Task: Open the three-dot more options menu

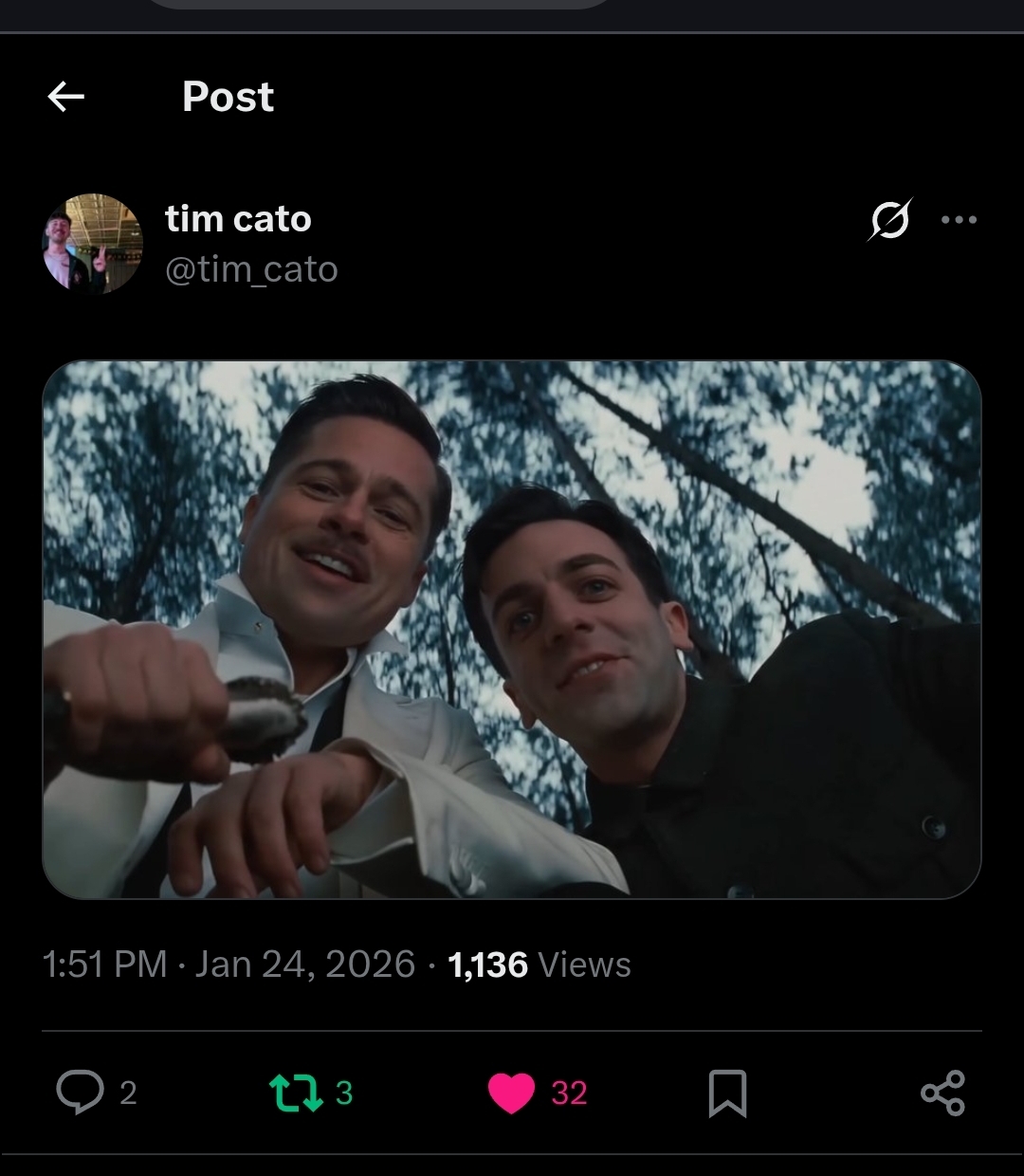Action: tap(959, 219)
